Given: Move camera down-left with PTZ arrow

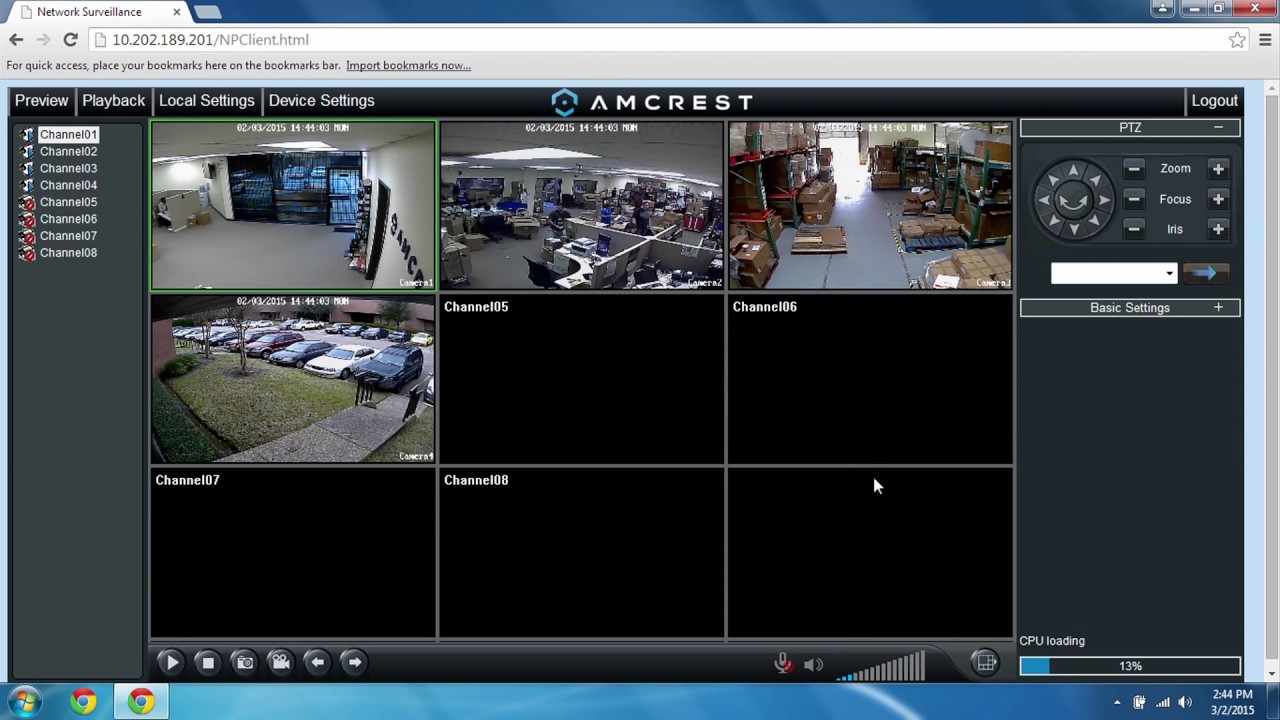Looking at the screenshot, I should (x=1053, y=221).
